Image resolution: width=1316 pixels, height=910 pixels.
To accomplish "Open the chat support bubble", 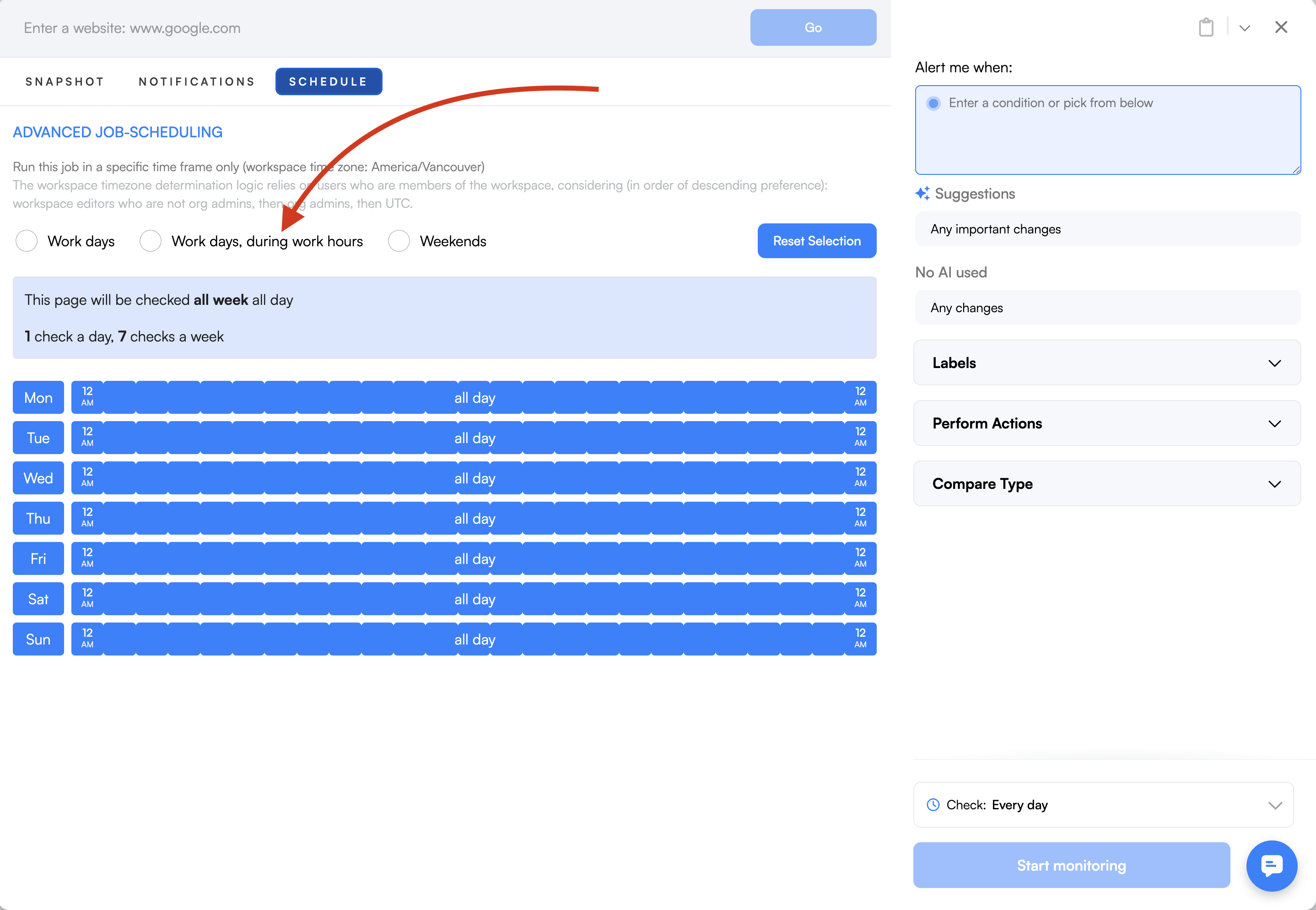I will click(1271, 865).
